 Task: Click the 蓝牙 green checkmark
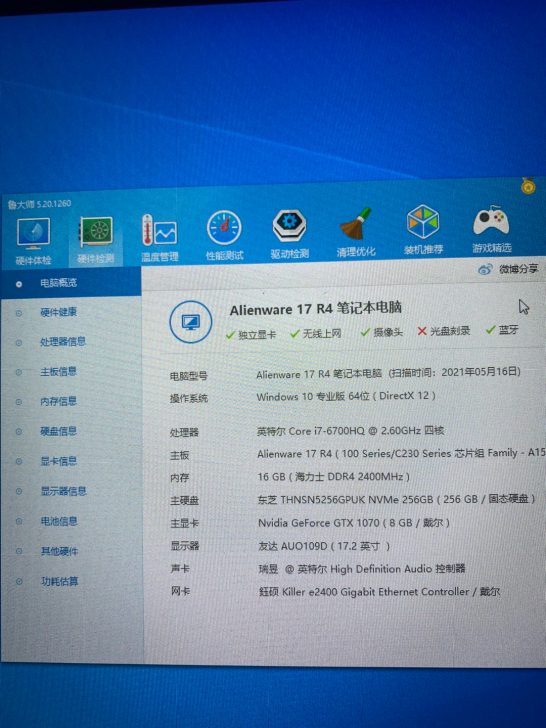coord(491,330)
